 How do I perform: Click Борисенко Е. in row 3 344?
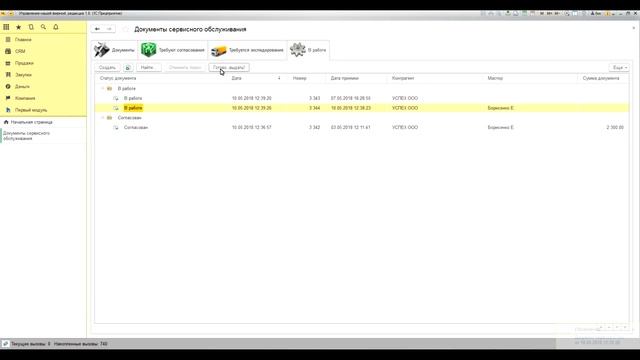click(x=501, y=108)
